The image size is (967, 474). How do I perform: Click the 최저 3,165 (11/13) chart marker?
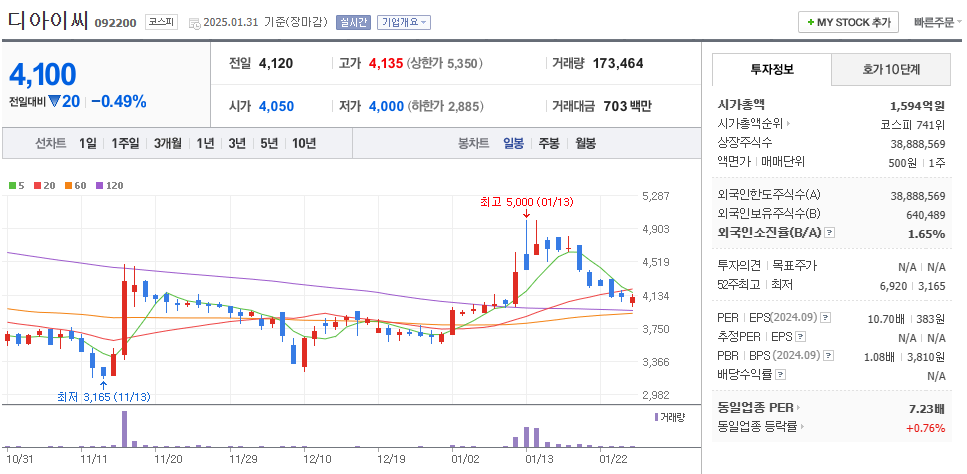point(104,397)
